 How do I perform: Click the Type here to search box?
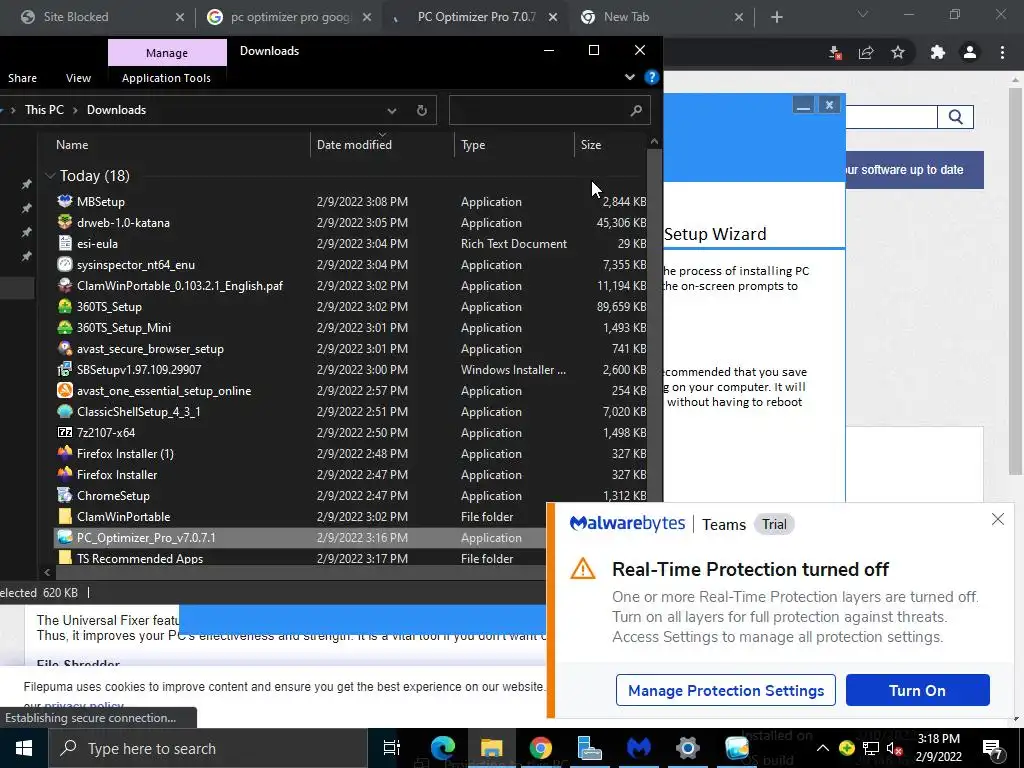[x=209, y=748]
